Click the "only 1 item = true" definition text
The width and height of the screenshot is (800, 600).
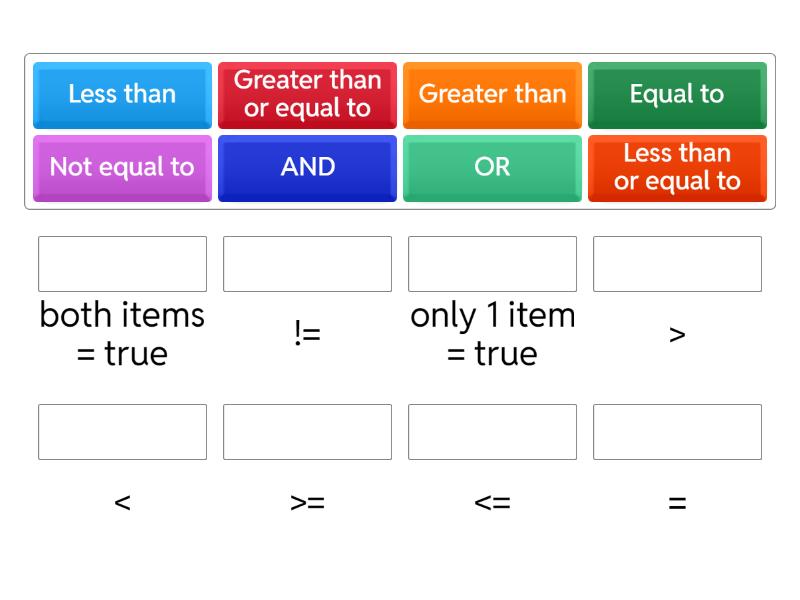[492, 334]
